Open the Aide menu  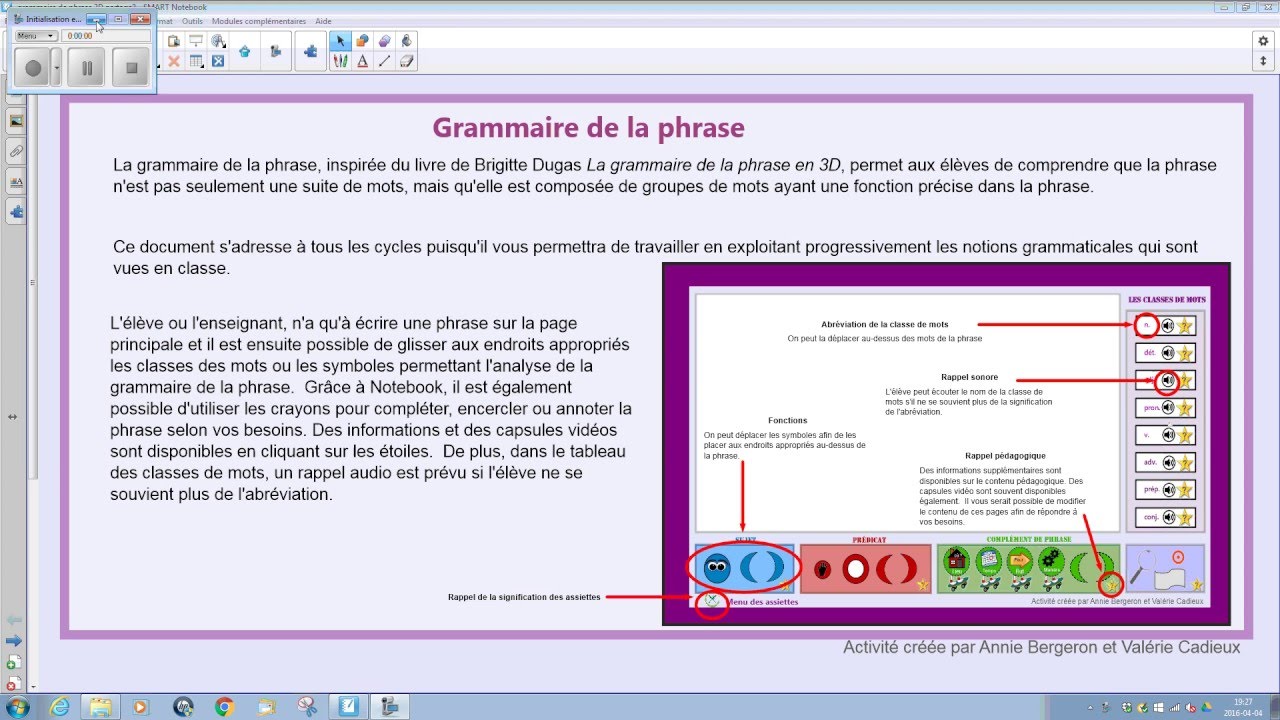point(323,21)
